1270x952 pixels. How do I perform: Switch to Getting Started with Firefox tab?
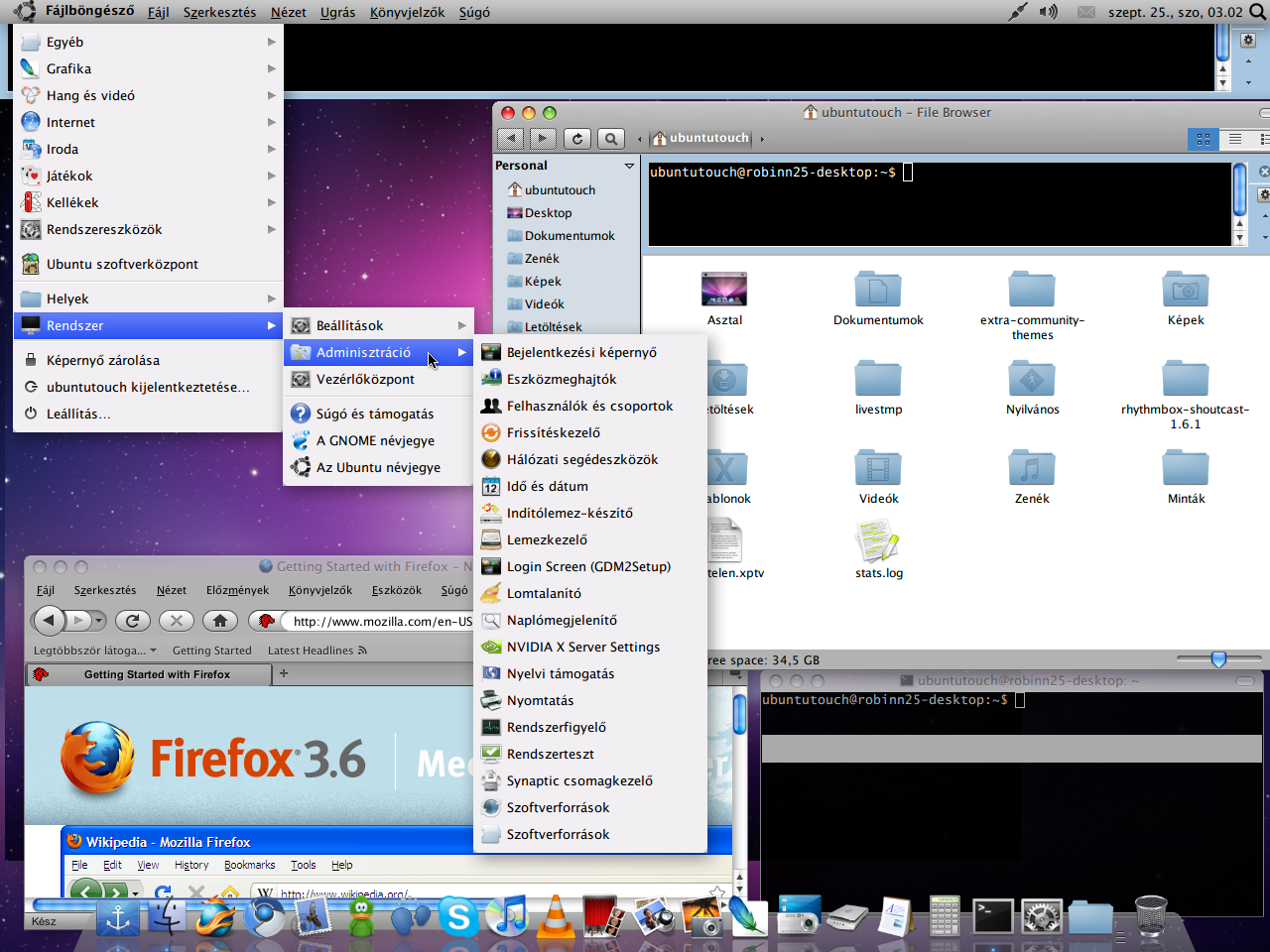click(x=149, y=674)
